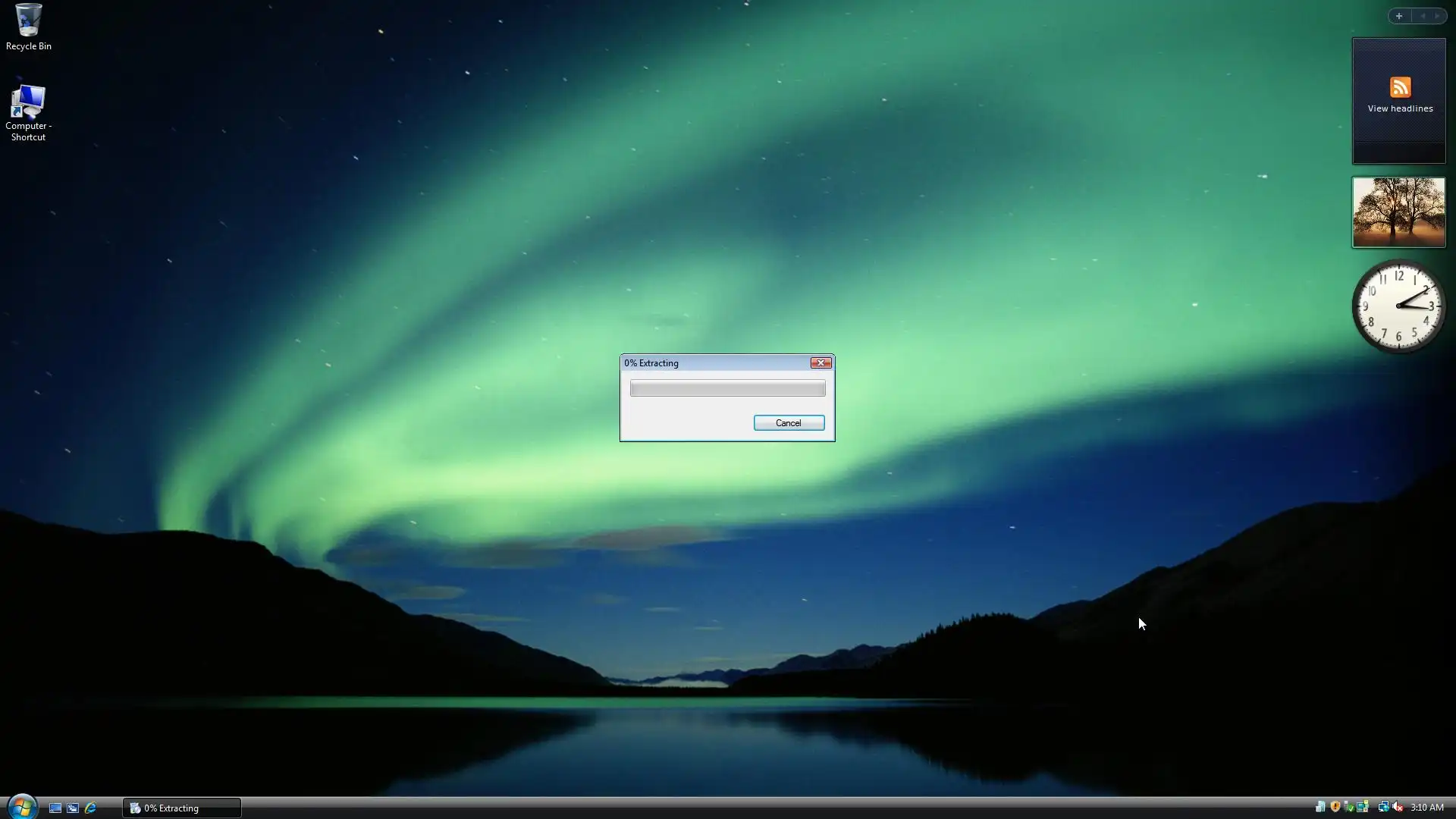Click the Windows Security shield tray icon
The image size is (1456, 819).
[x=1335, y=806]
